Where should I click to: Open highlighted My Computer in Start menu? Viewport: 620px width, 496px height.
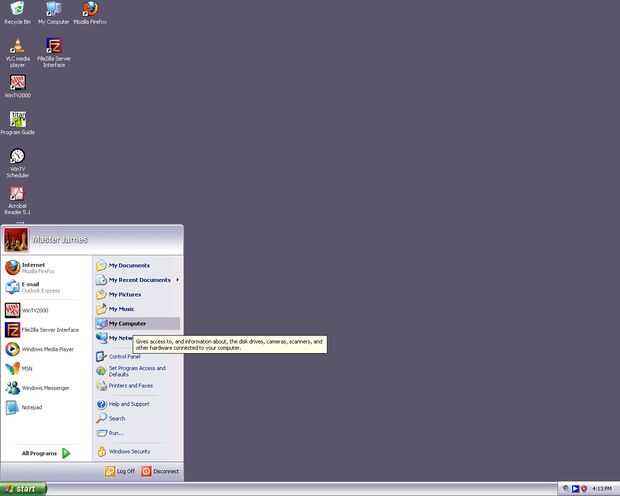tap(137, 324)
